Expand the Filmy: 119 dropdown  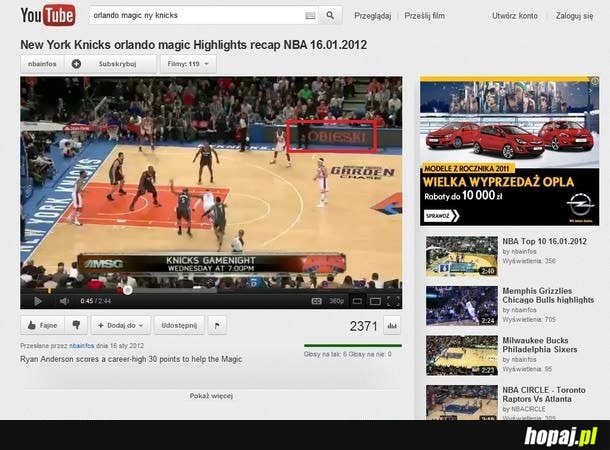pyautogui.click(x=188, y=64)
